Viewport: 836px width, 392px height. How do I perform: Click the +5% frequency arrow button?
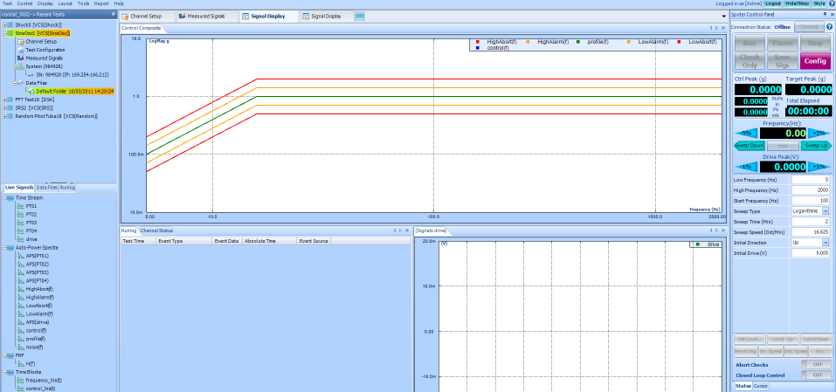tap(819, 133)
